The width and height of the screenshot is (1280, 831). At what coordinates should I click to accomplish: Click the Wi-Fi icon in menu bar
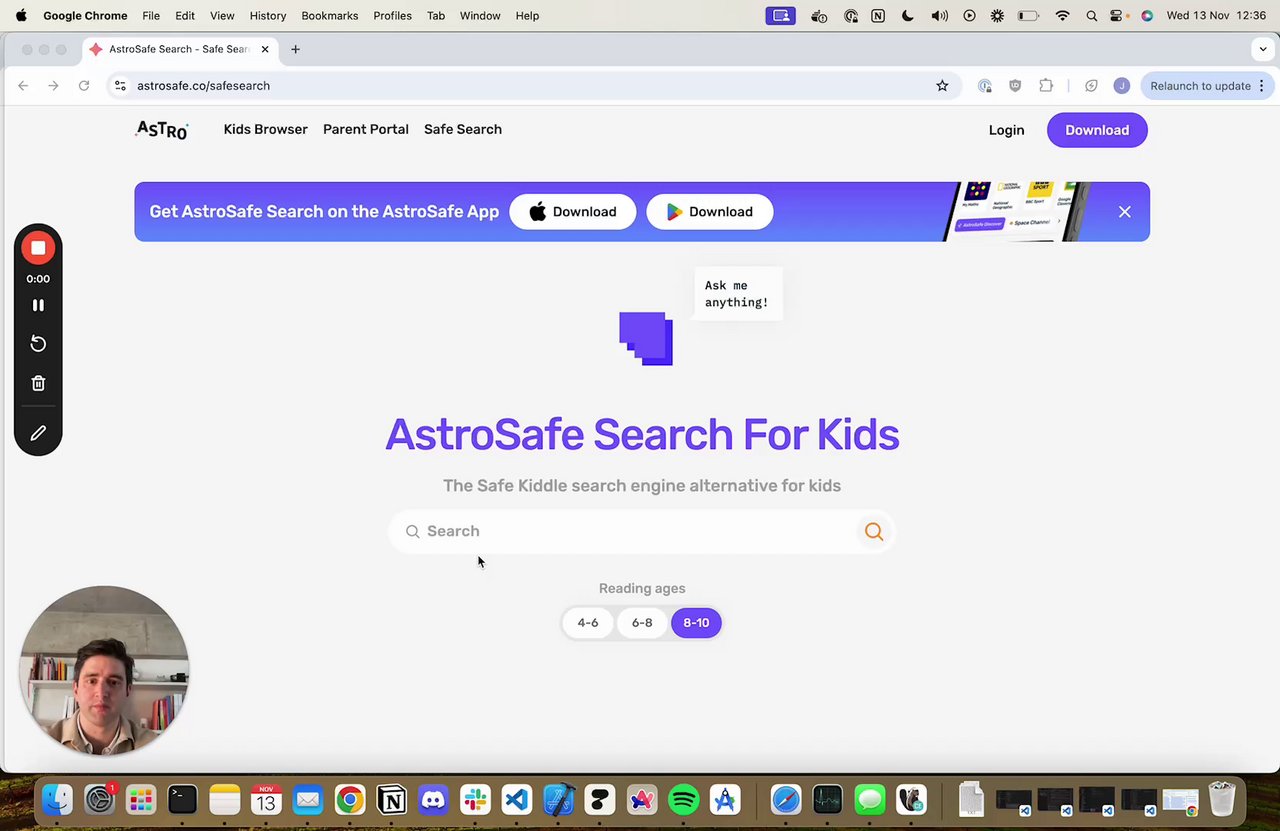(1063, 16)
